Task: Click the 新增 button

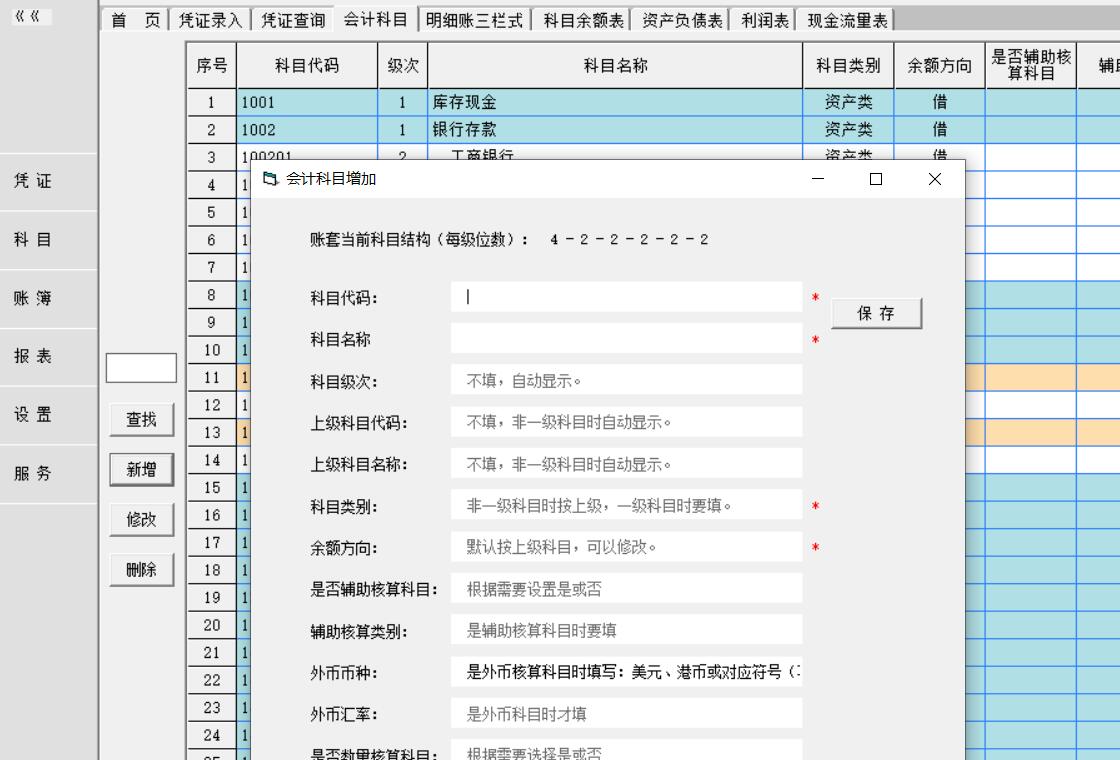Action: tap(141, 469)
